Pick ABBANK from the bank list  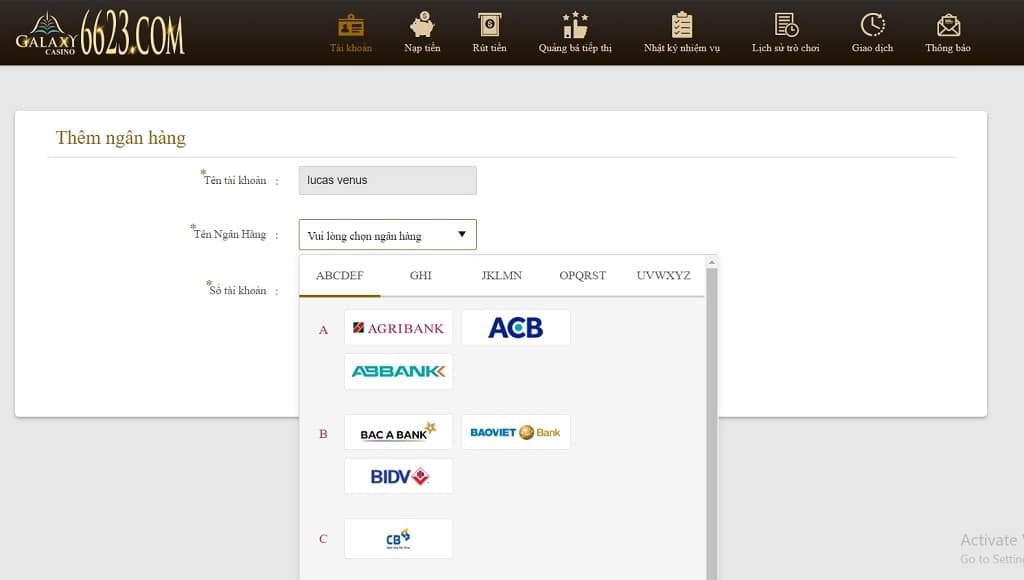pyautogui.click(x=398, y=372)
